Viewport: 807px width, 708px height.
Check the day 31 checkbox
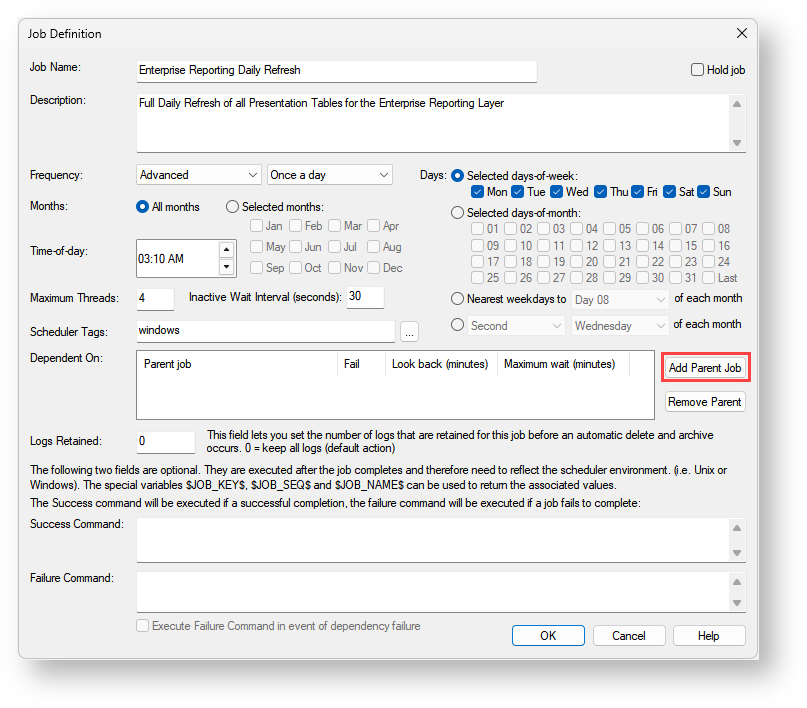pos(676,278)
